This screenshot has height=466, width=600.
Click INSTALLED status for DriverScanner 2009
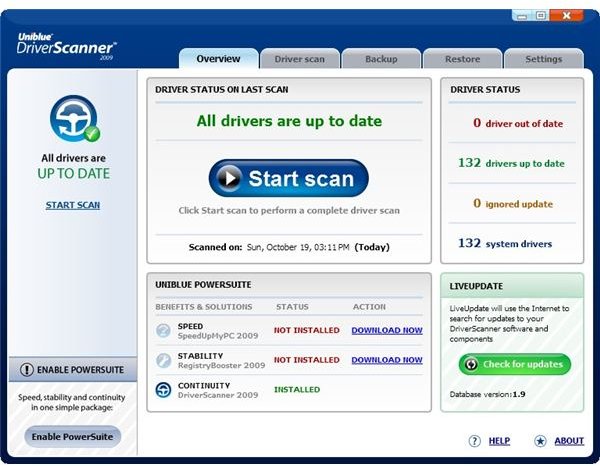coord(297,389)
